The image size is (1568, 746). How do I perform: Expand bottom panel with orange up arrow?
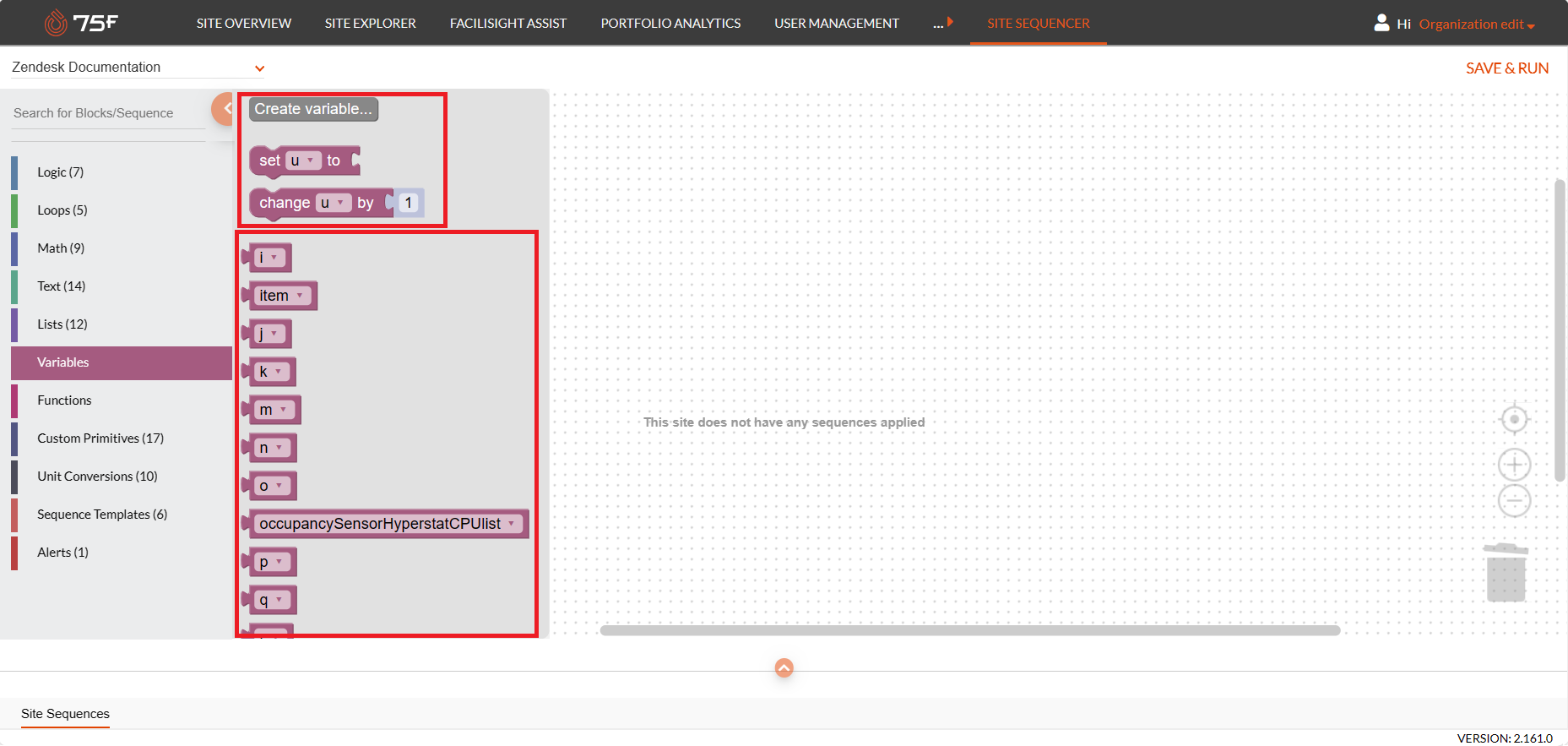tap(784, 668)
